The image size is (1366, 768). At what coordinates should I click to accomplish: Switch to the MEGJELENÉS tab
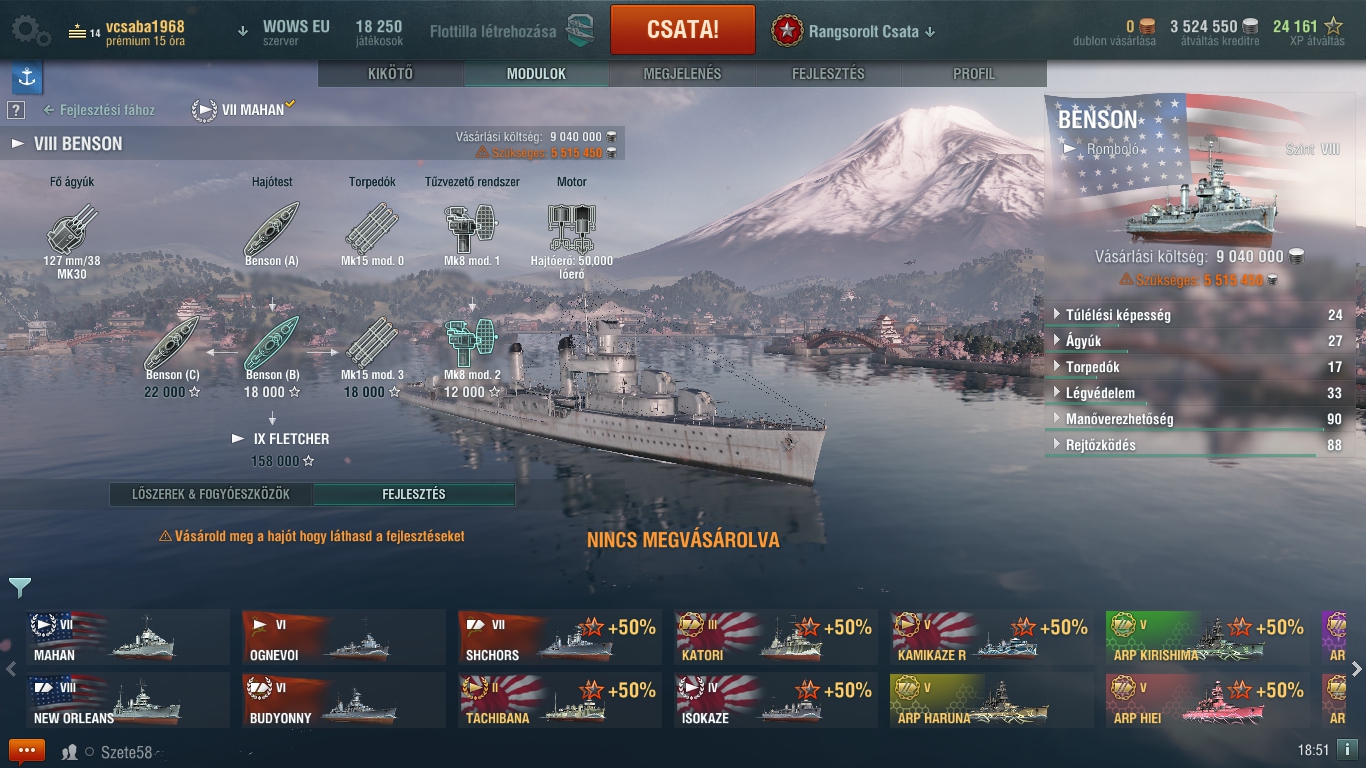(x=682, y=74)
